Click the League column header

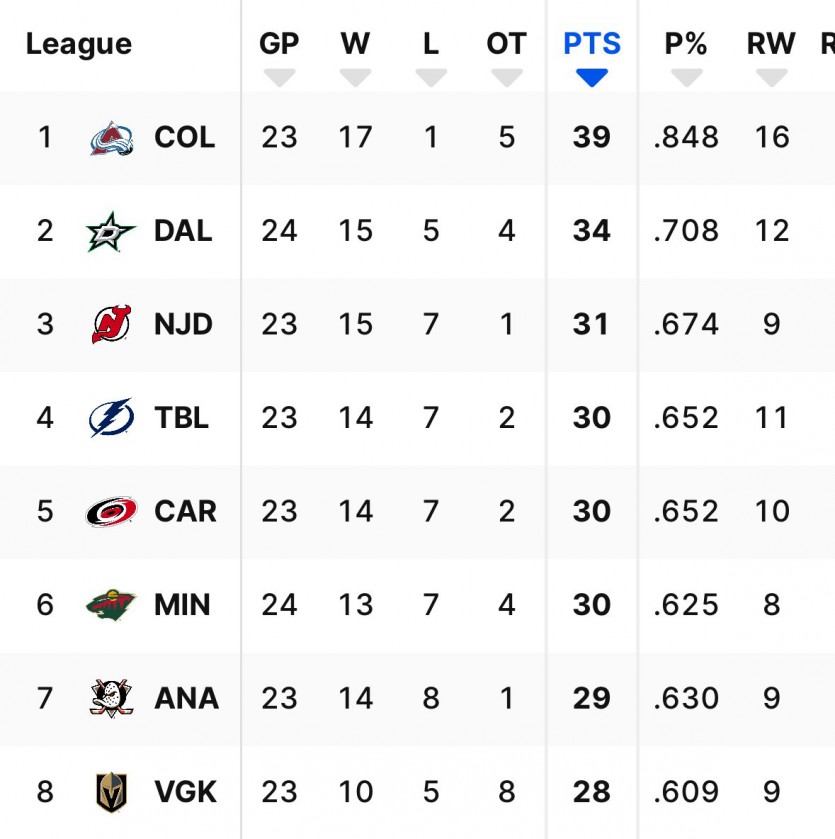tap(79, 45)
